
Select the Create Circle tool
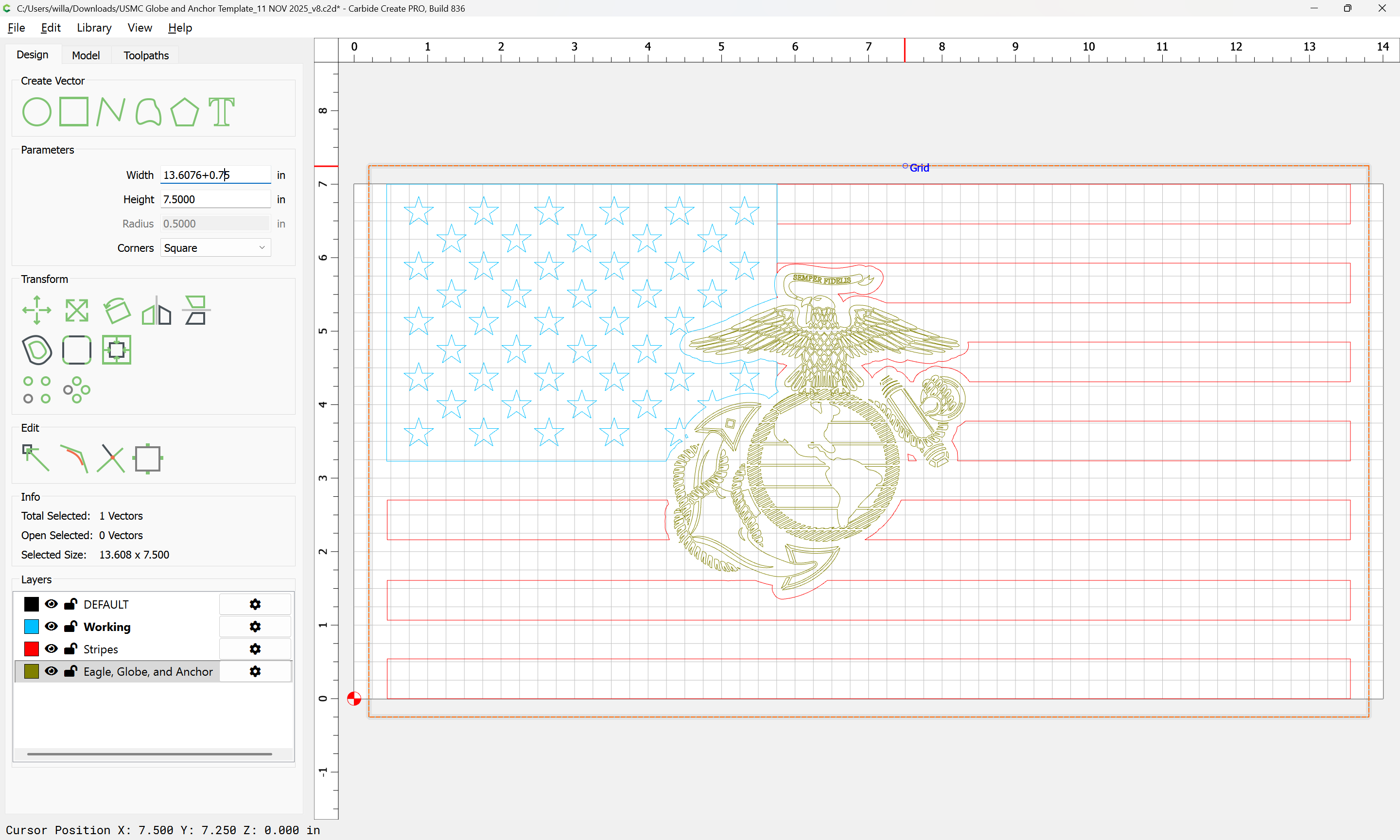37,111
